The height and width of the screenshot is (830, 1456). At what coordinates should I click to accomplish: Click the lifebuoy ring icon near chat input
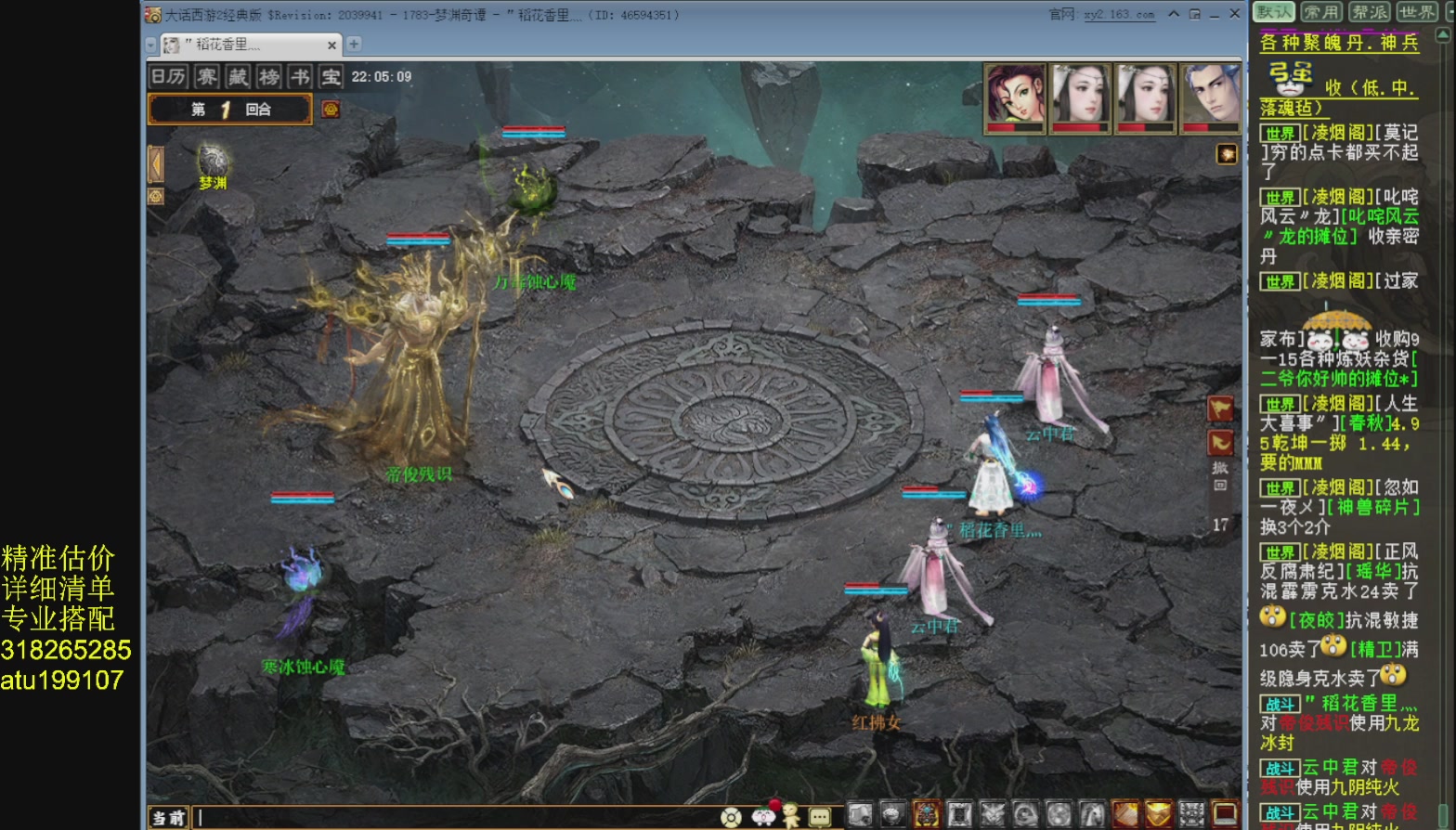coord(731,817)
